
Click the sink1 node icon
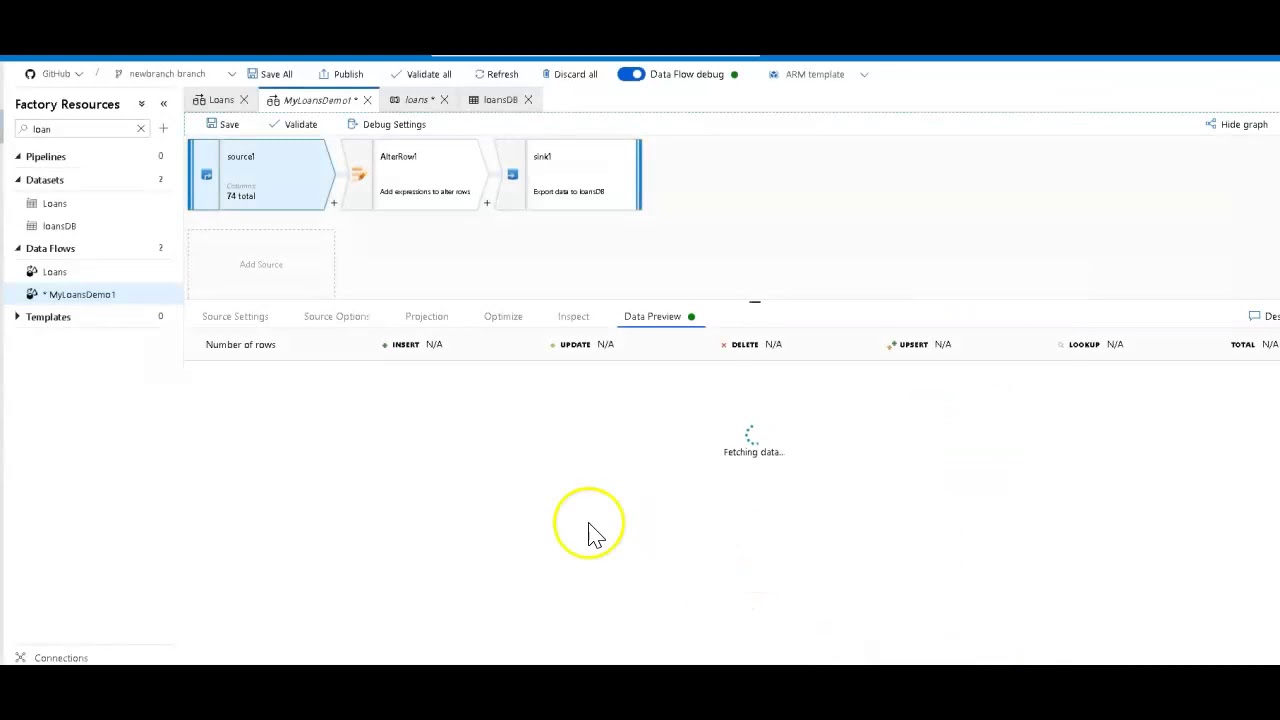tap(512, 175)
